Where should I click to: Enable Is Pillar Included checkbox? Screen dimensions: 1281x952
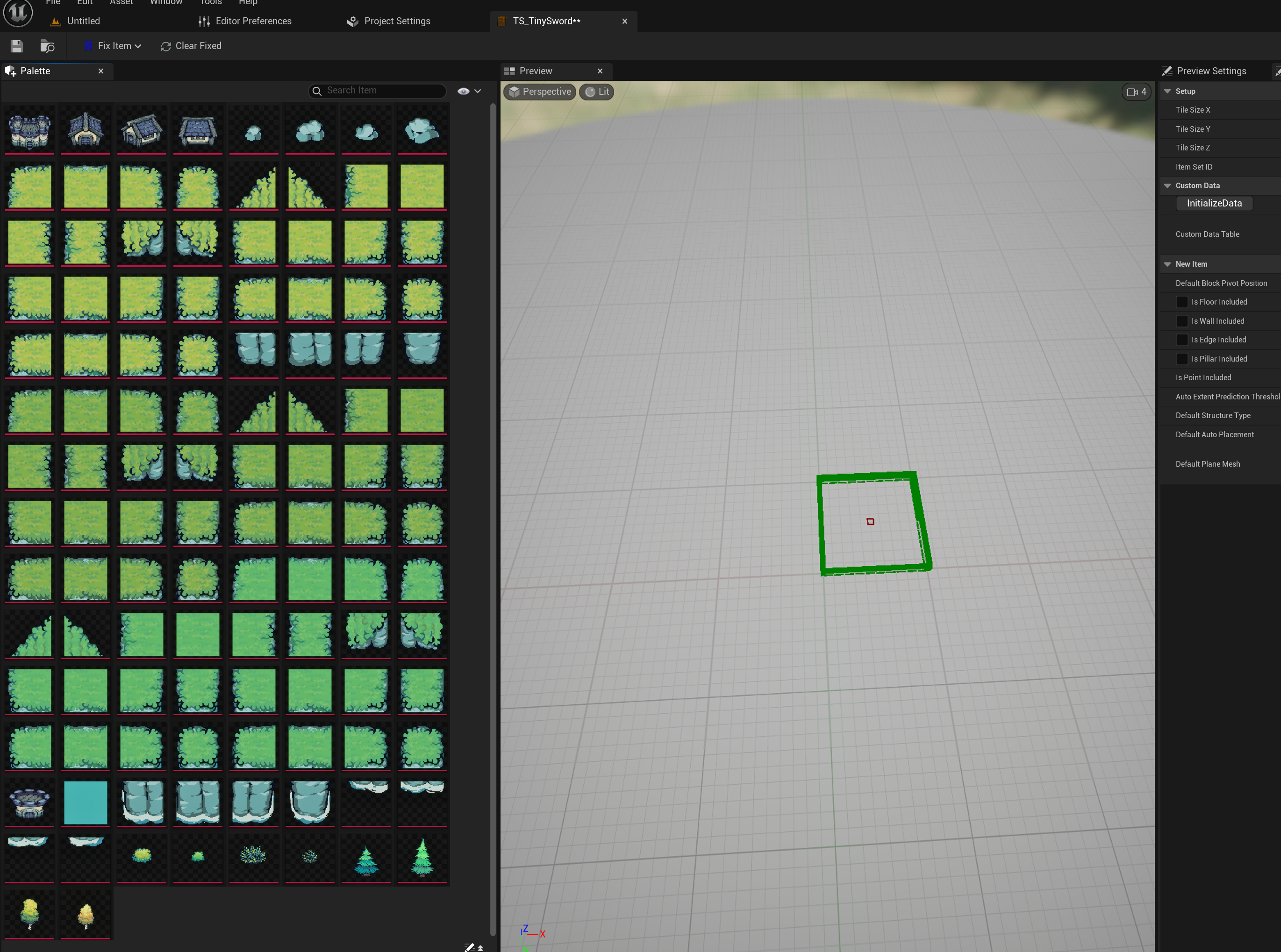tap(1181, 359)
